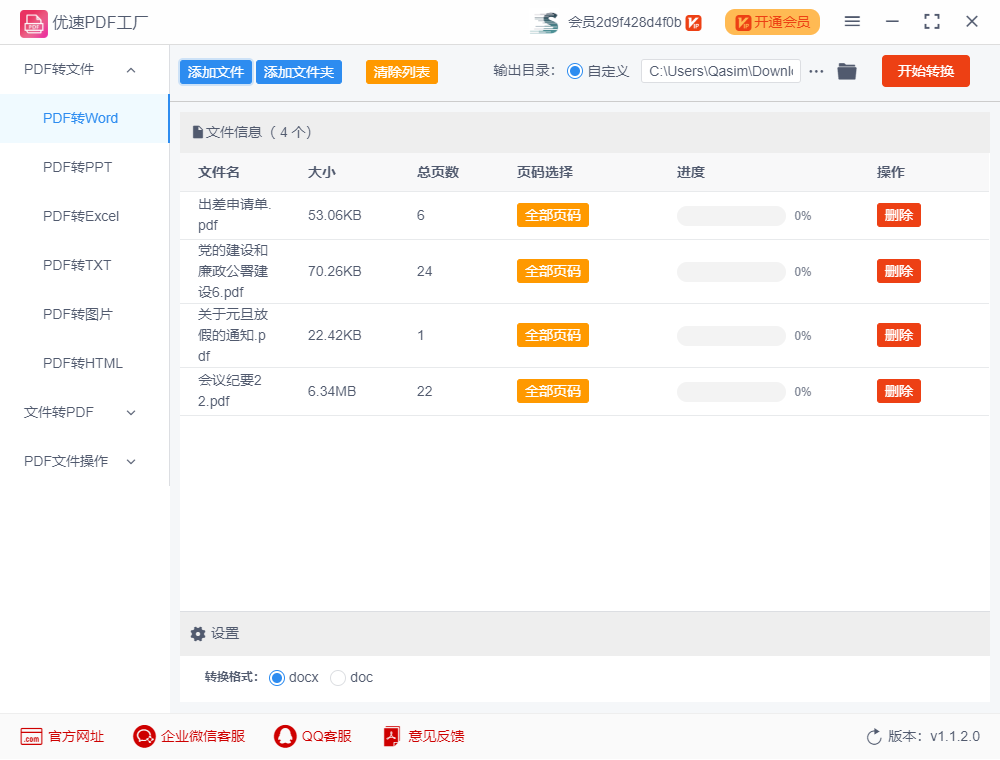
Task: Collapse the PDF转文件 section
Action: 130,69
